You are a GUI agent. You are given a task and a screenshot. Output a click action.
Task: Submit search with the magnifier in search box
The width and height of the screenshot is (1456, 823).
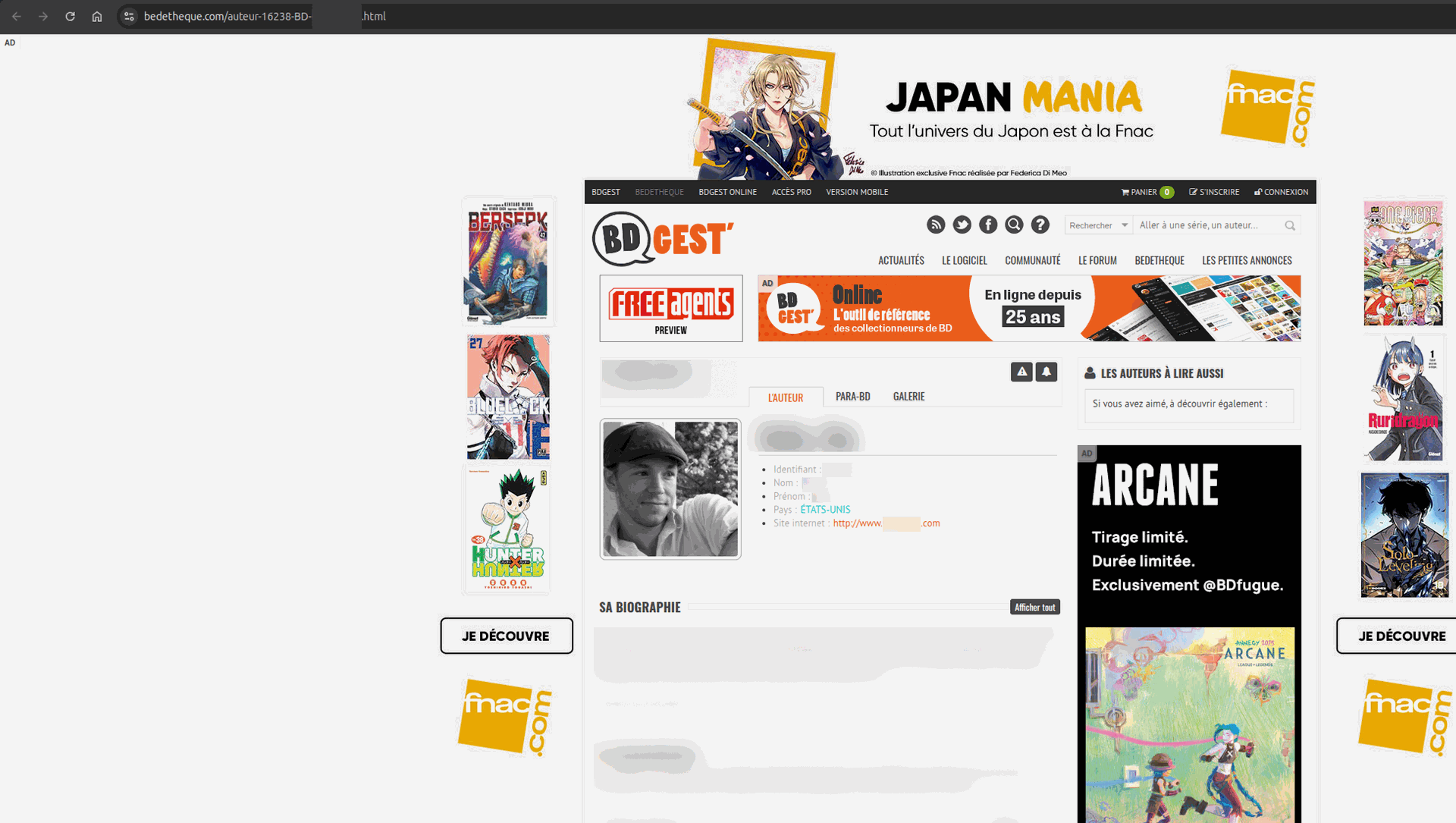[x=1290, y=225]
